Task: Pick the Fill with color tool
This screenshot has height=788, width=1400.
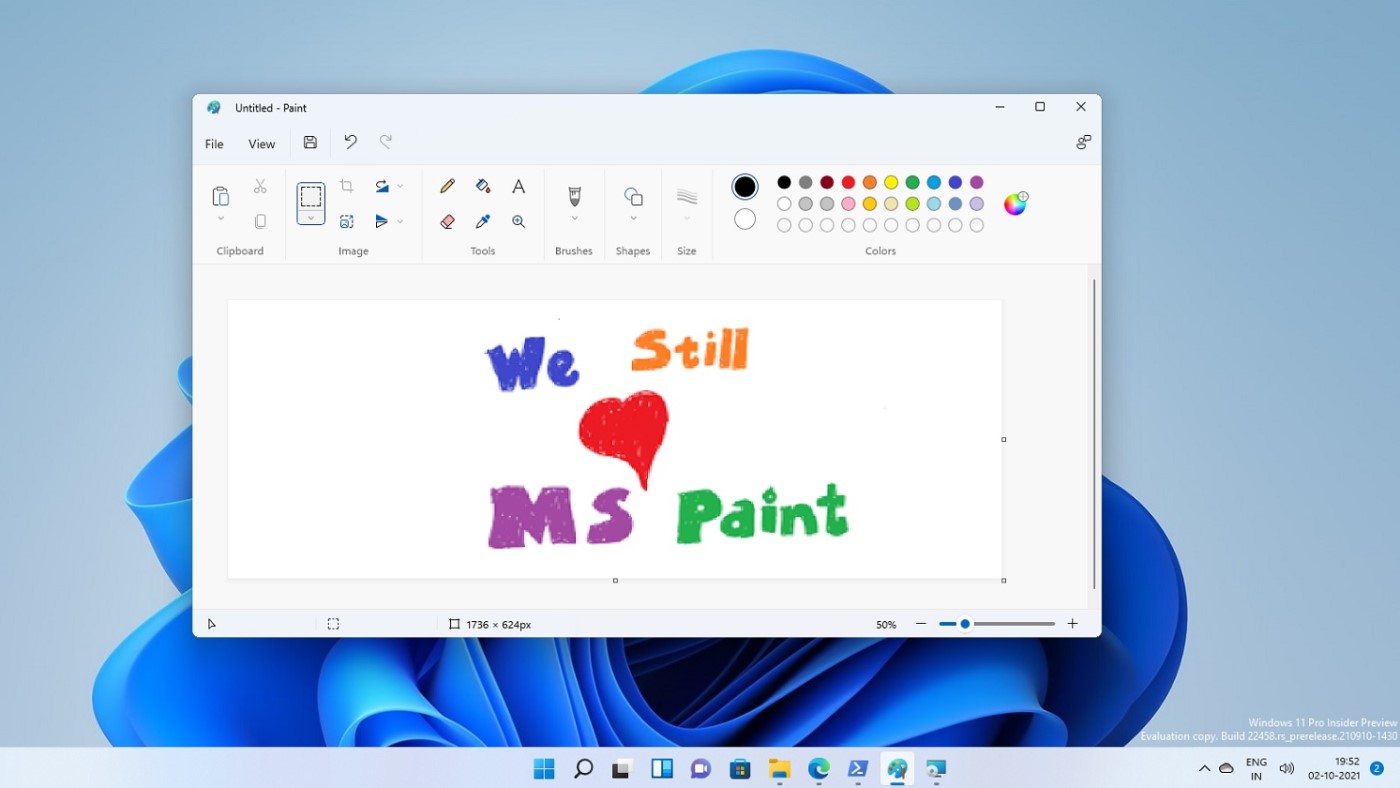Action: [483, 186]
